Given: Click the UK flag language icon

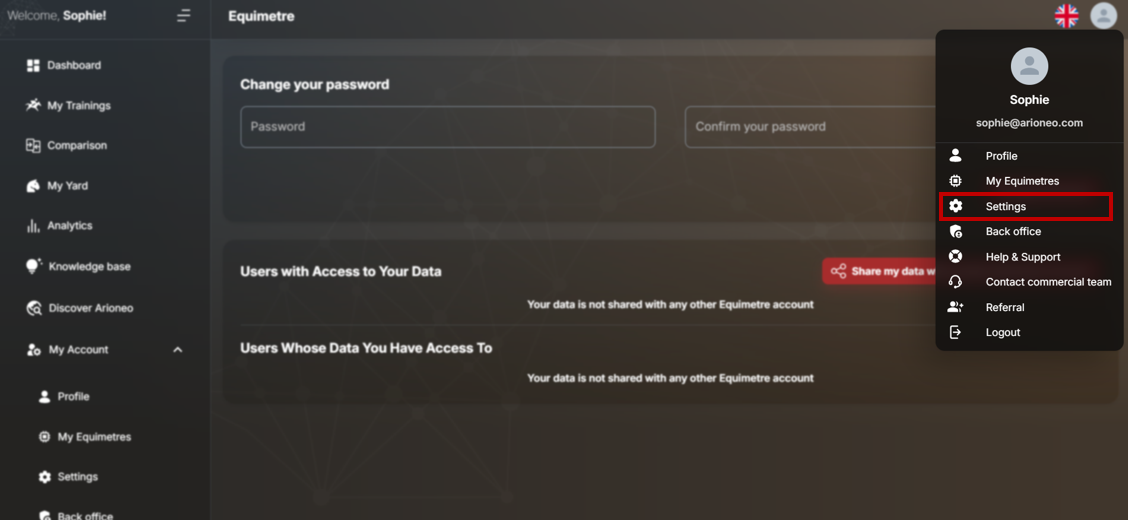Looking at the screenshot, I should (x=1066, y=16).
